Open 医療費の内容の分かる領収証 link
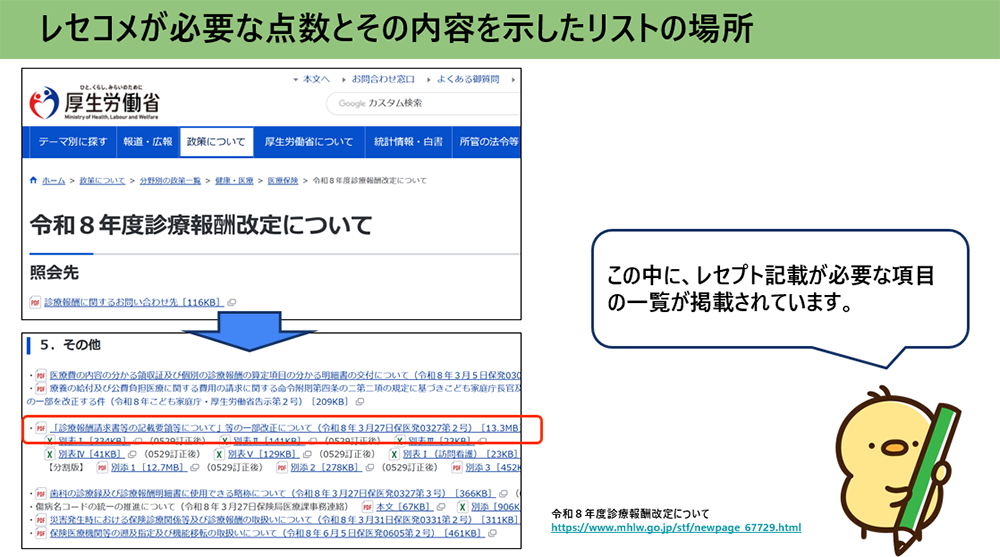Viewport: 1000px width, 557px height. coord(285,375)
